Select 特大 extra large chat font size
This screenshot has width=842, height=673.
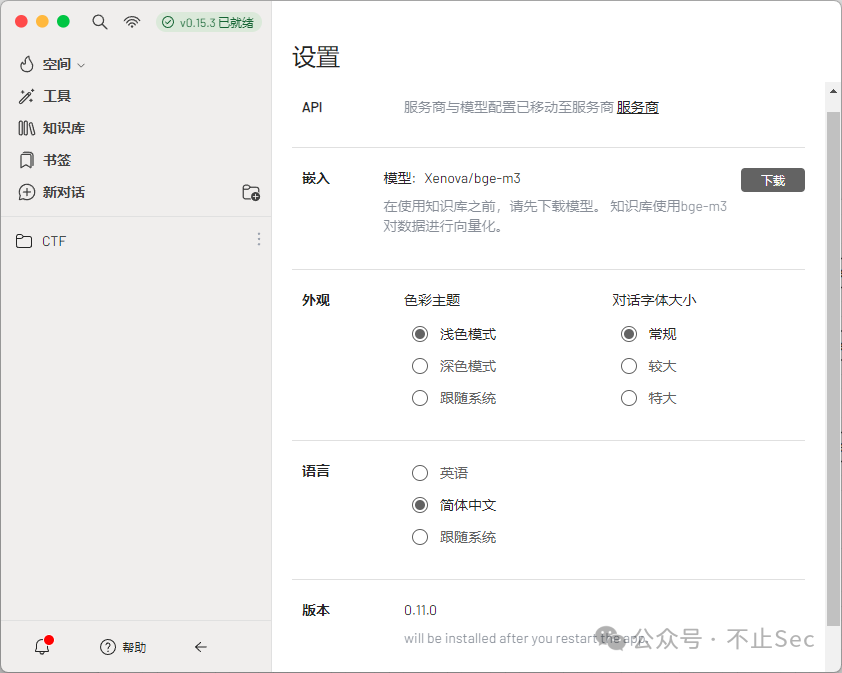click(x=628, y=397)
